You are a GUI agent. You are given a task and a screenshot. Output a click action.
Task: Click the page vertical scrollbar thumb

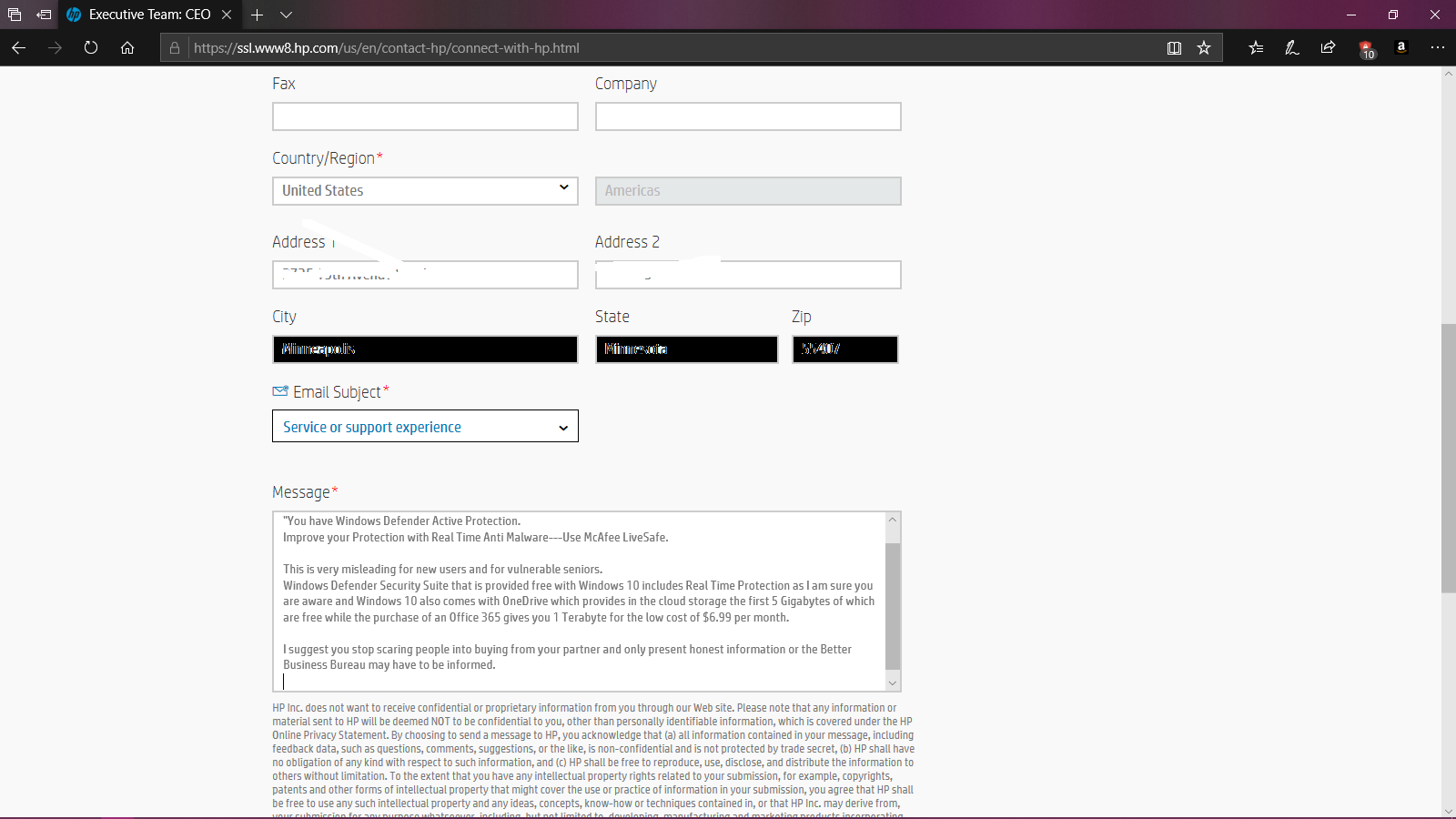coord(1449,458)
